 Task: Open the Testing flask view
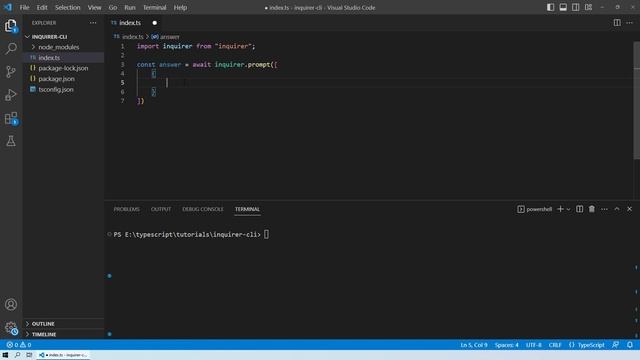pyautogui.click(x=11, y=141)
